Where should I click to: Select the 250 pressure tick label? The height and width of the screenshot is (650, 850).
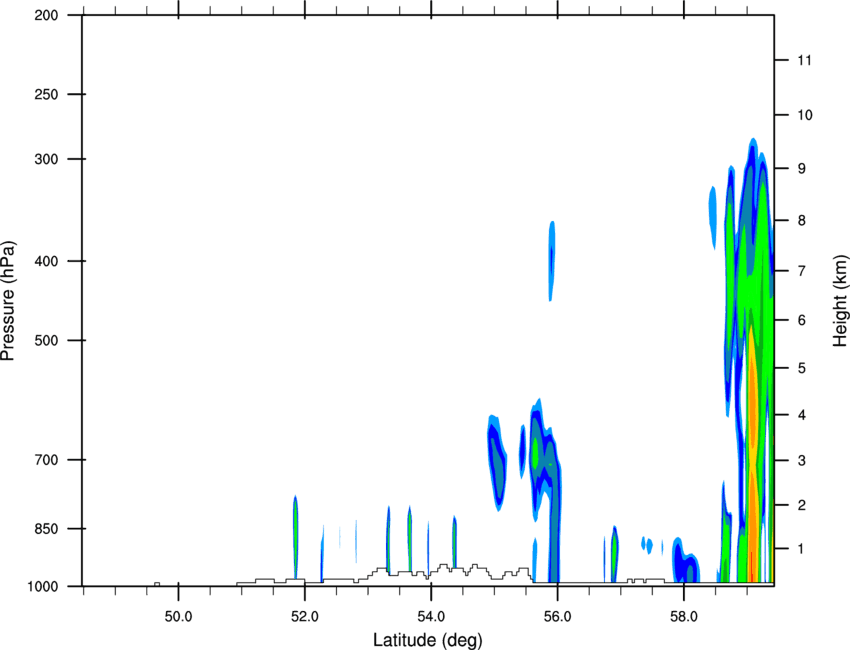[46, 94]
